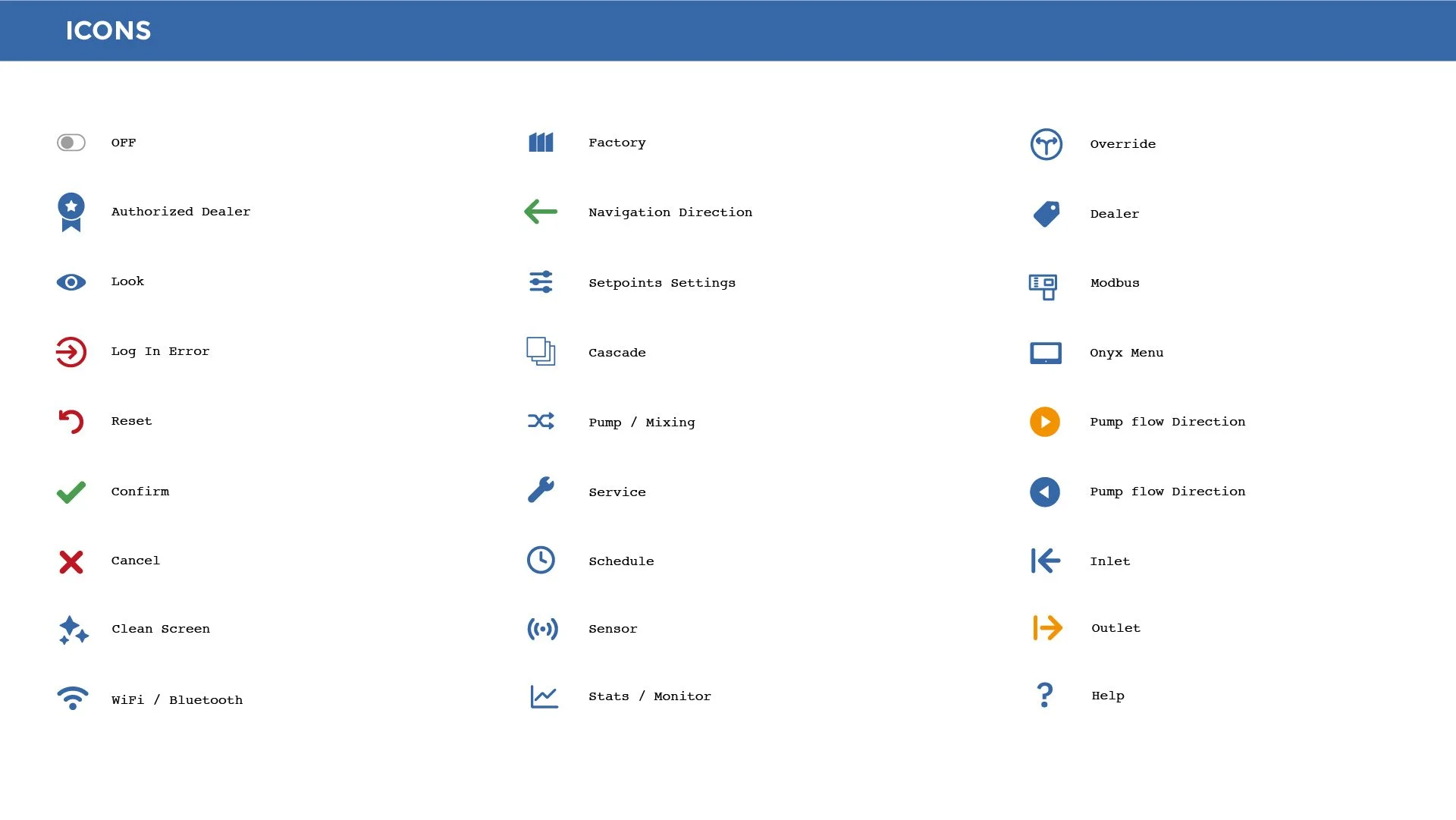Click the green Navigation Direction arrow
Viewport: 1456px width, 820px height.
point(541,212)
